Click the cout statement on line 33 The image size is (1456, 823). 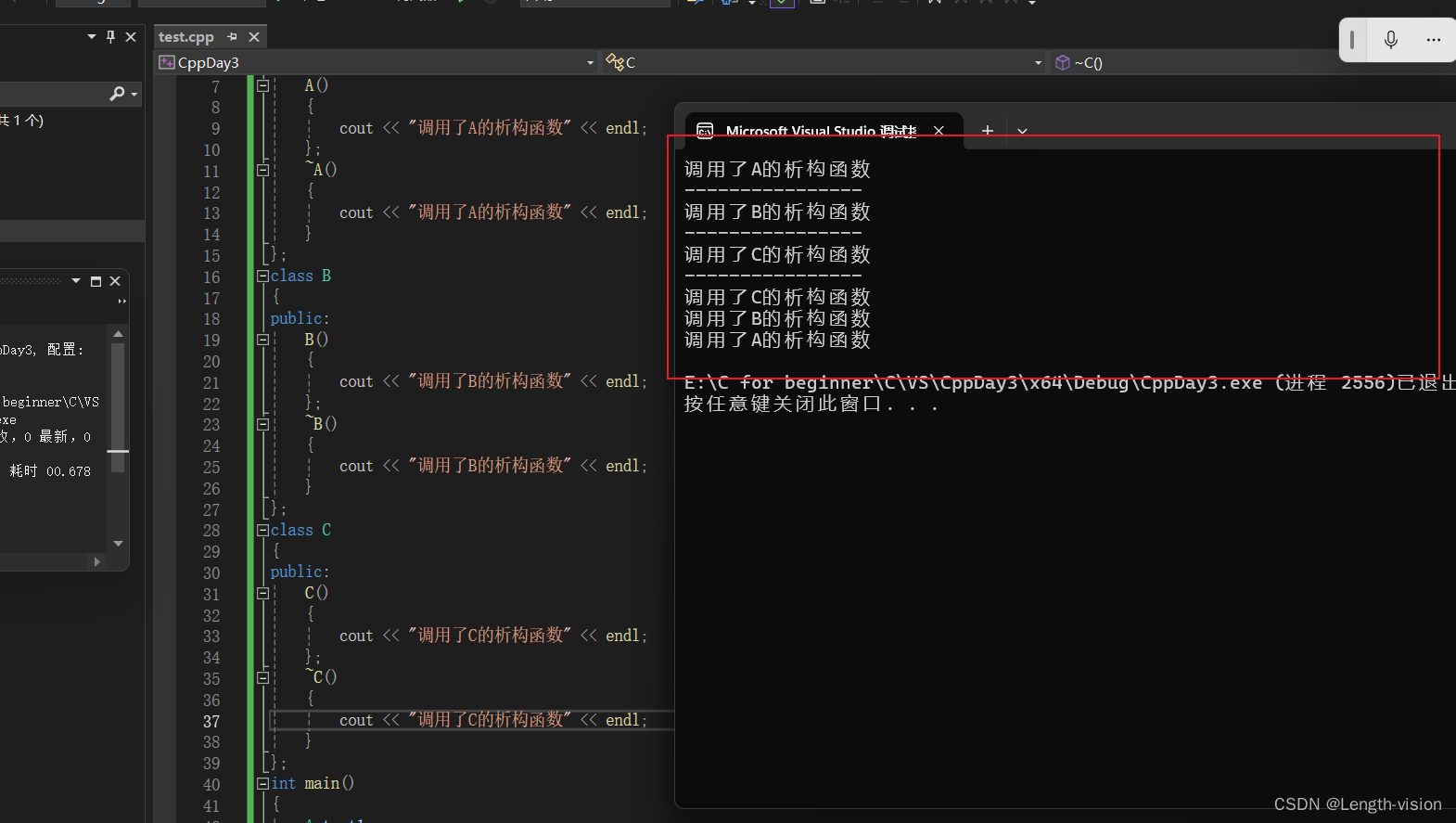[492, 636]
